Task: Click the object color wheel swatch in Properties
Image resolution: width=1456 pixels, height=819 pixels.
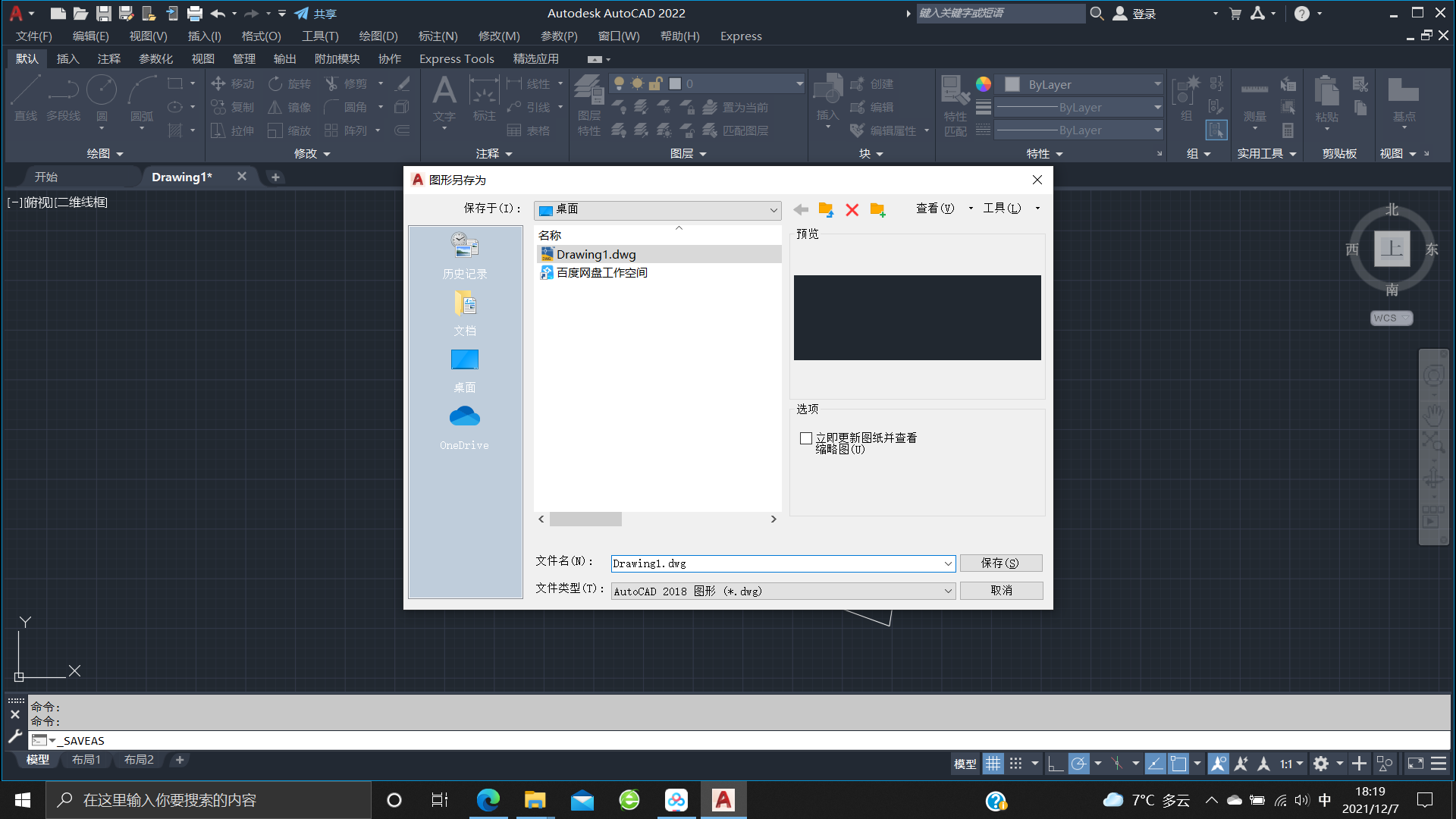Action: pos(983,84)
